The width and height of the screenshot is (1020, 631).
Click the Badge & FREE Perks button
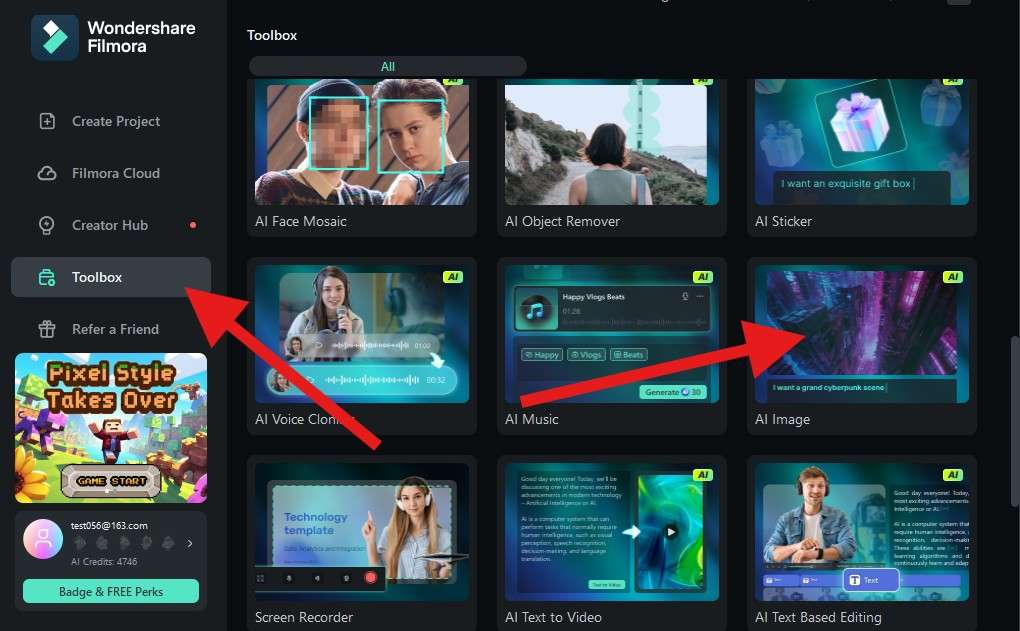point(111,591)
